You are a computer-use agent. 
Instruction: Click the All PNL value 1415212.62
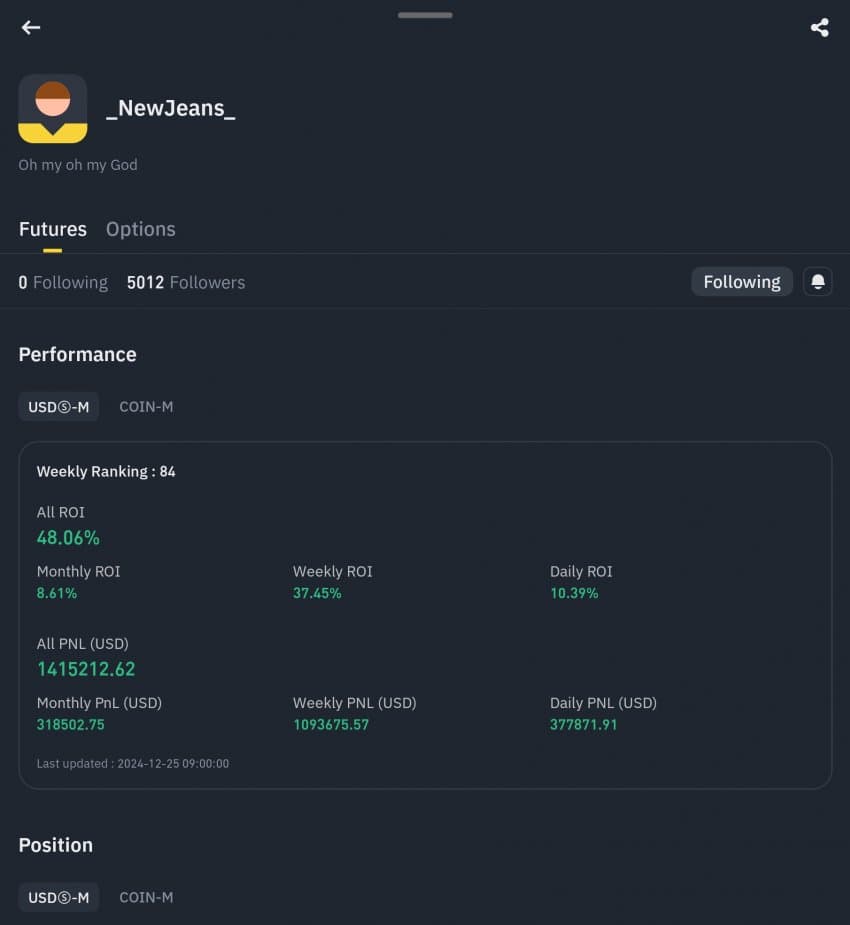click(x=86, y=669)
